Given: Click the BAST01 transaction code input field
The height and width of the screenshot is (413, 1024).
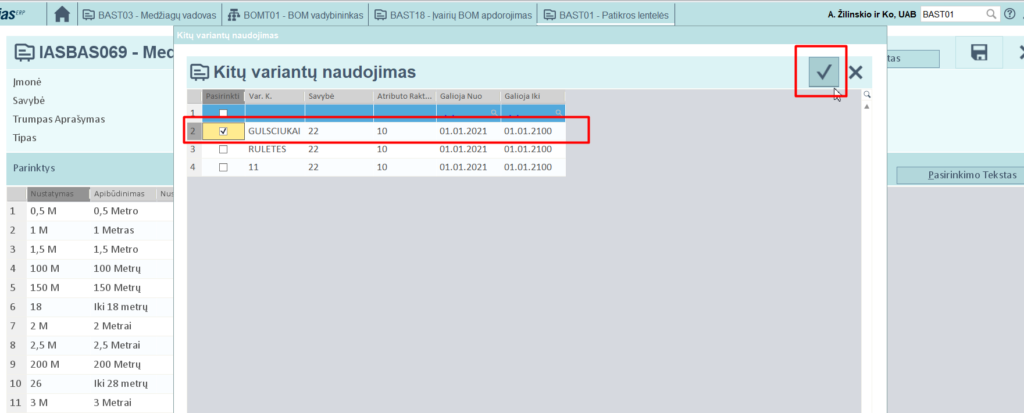Looking at the screenshot, I should pos(950,15).
